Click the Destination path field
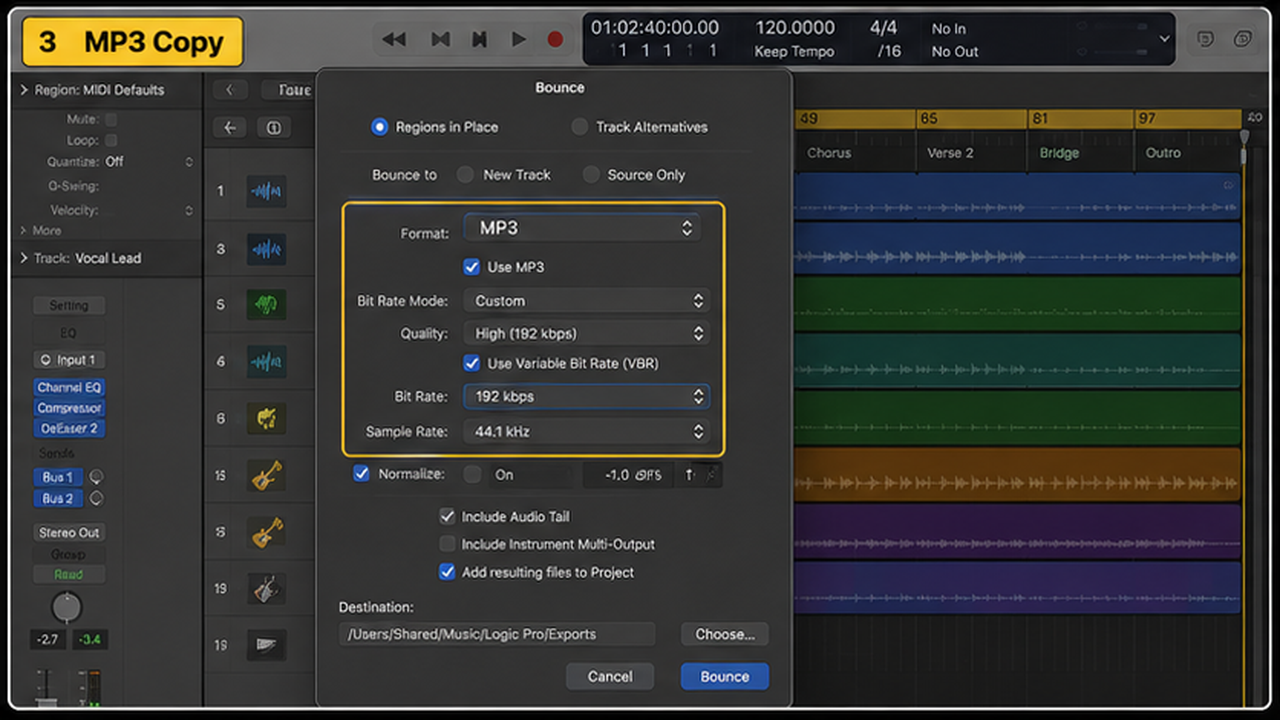Screen dimensions: 1280x720 coord(497,634)
